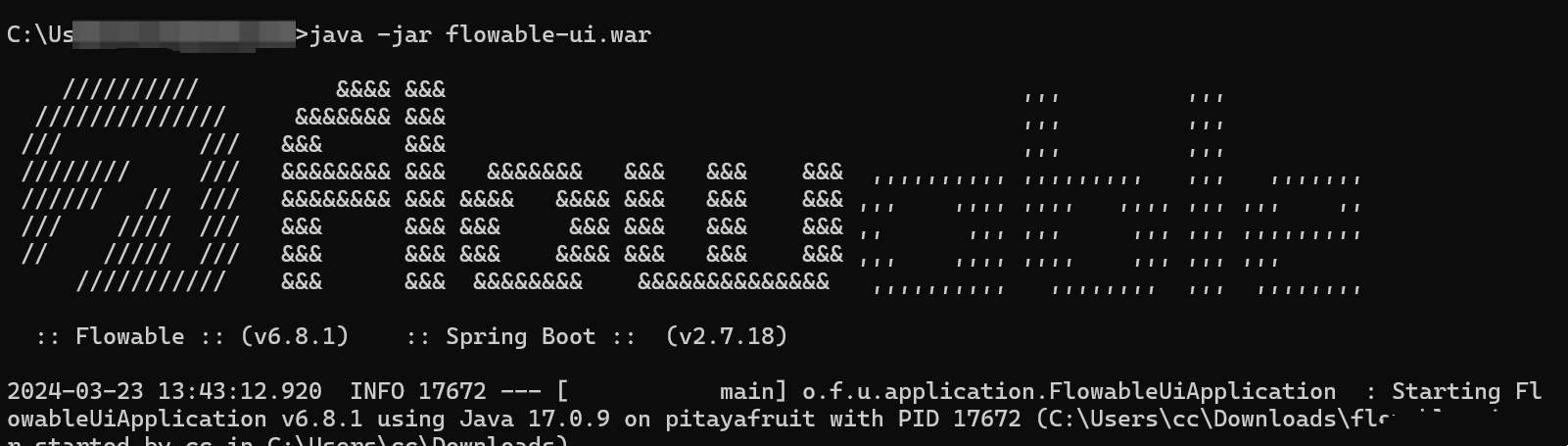Click the o.f.u.application.FlowableUiApplication logger name
This screenshot has height=446, width=1568.
pos(1069,391)
